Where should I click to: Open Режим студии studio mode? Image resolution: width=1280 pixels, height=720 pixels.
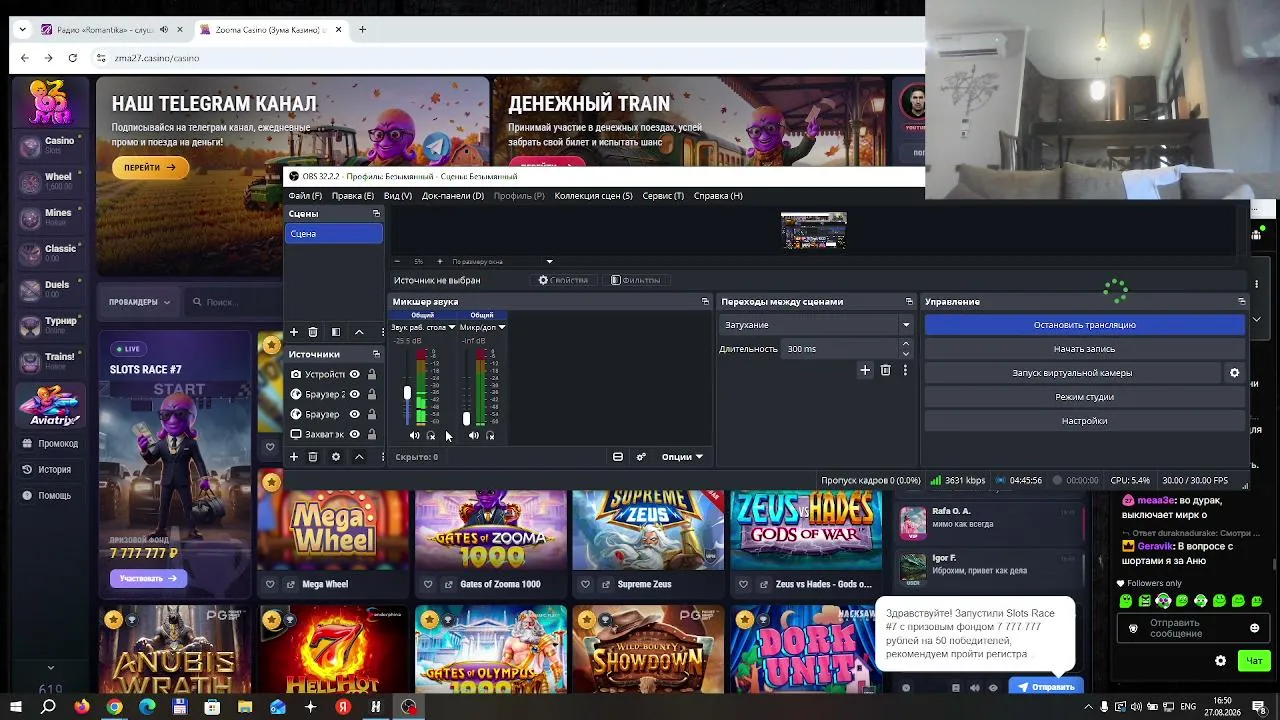tap(1085, 397)
